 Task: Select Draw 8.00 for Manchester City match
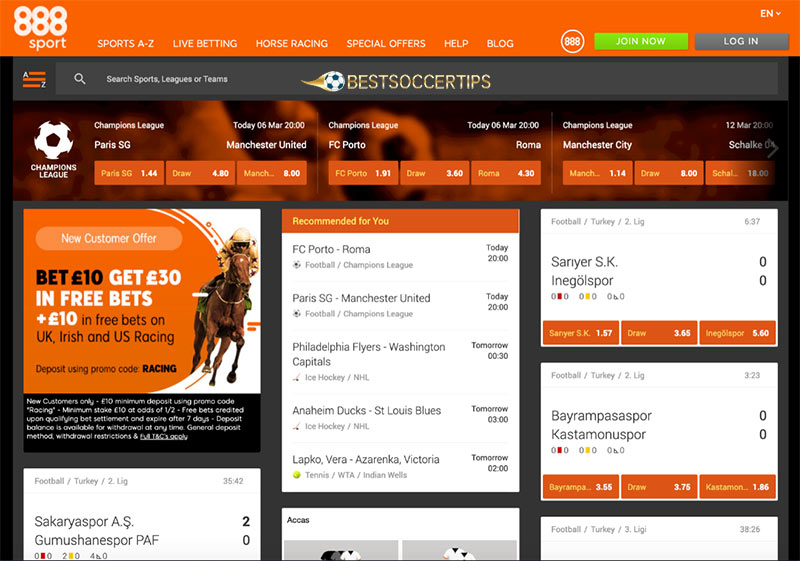[669, 173]
